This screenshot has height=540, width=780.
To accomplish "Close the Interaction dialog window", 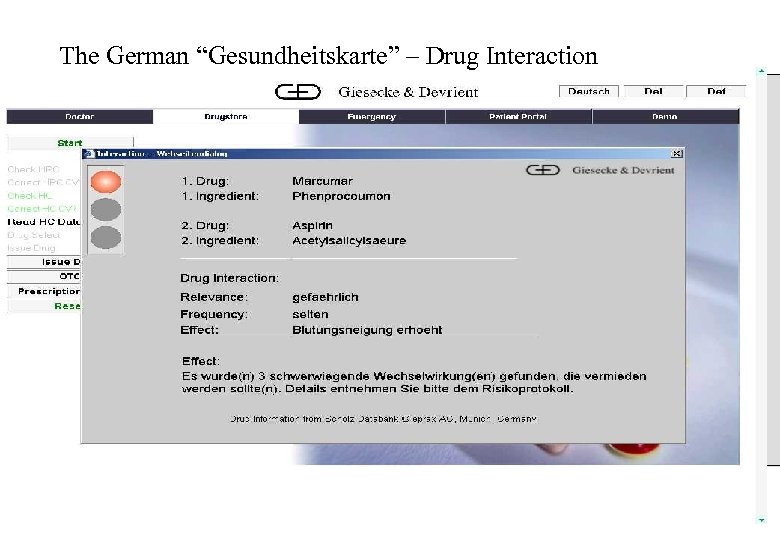I will [x=677, y=154].
